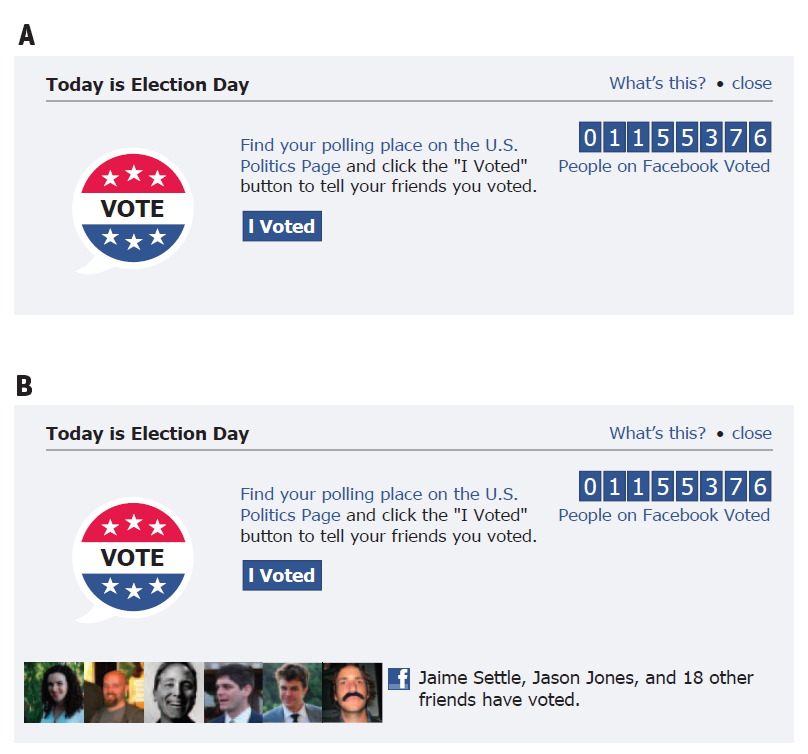
Task: Click the VOTE badge icon in panel B
Action: click(133, 558)
